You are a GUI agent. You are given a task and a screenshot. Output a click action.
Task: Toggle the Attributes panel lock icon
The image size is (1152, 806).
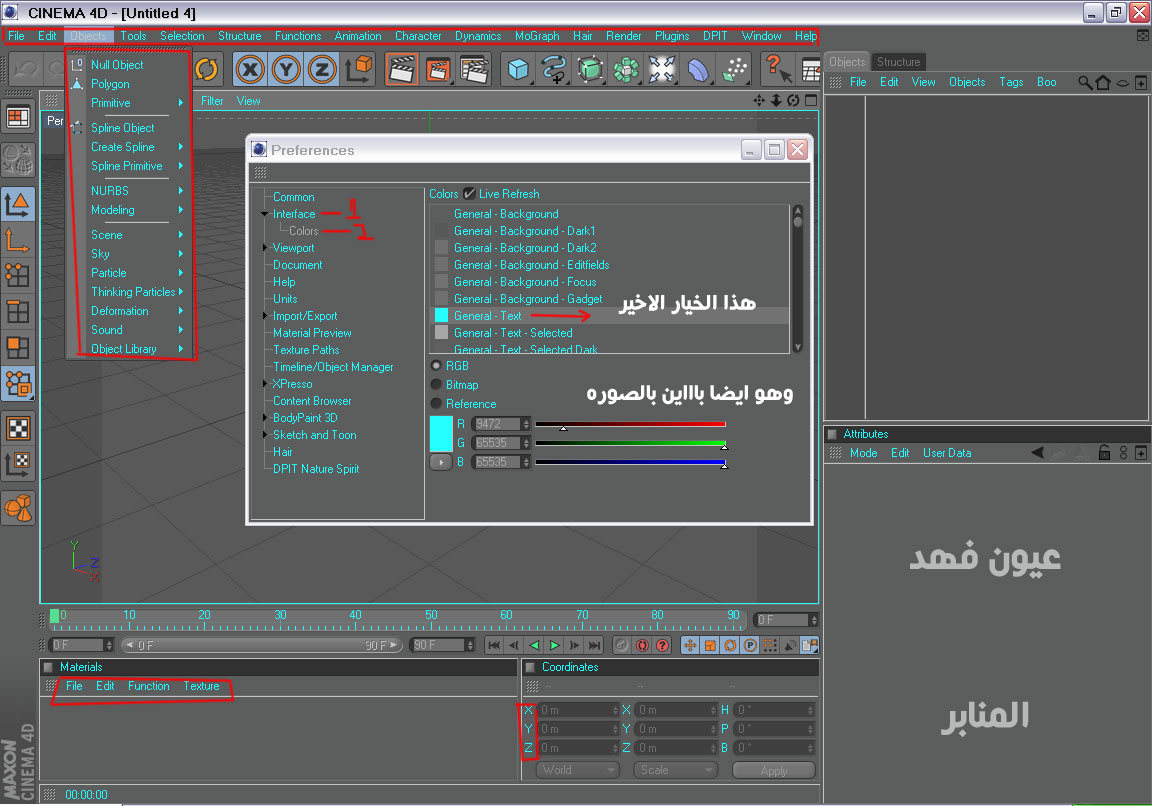click(1104, 453)
